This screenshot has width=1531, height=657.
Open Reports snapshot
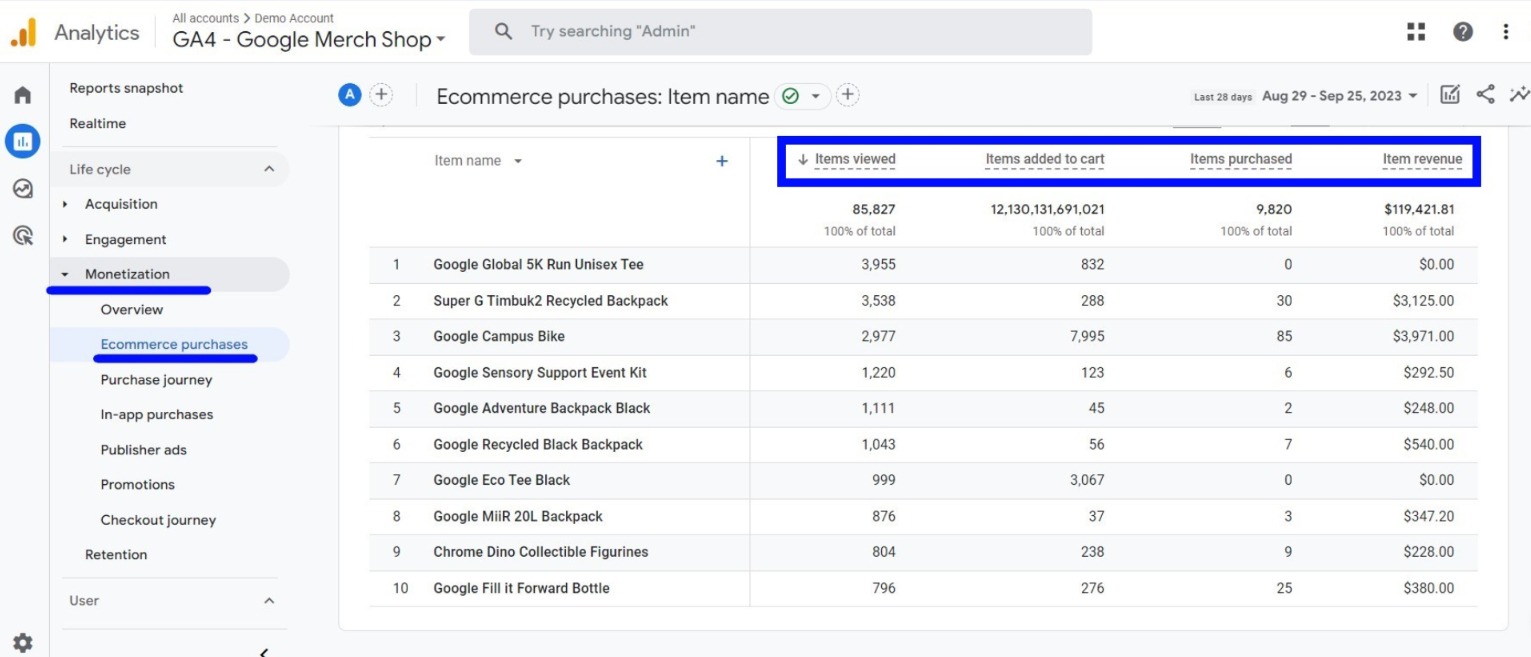tap(126, 88)
